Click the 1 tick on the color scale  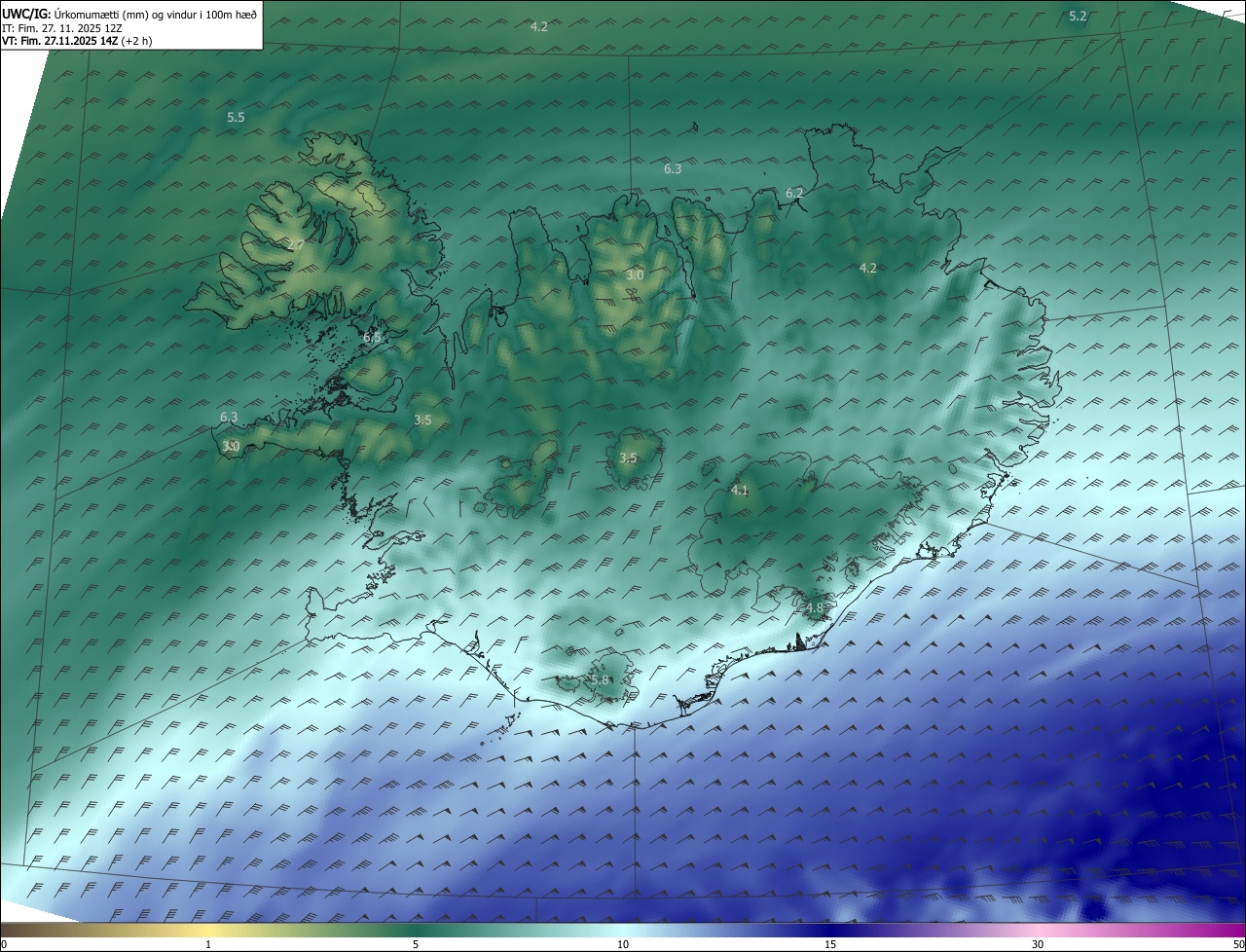(x=208, y=944)
